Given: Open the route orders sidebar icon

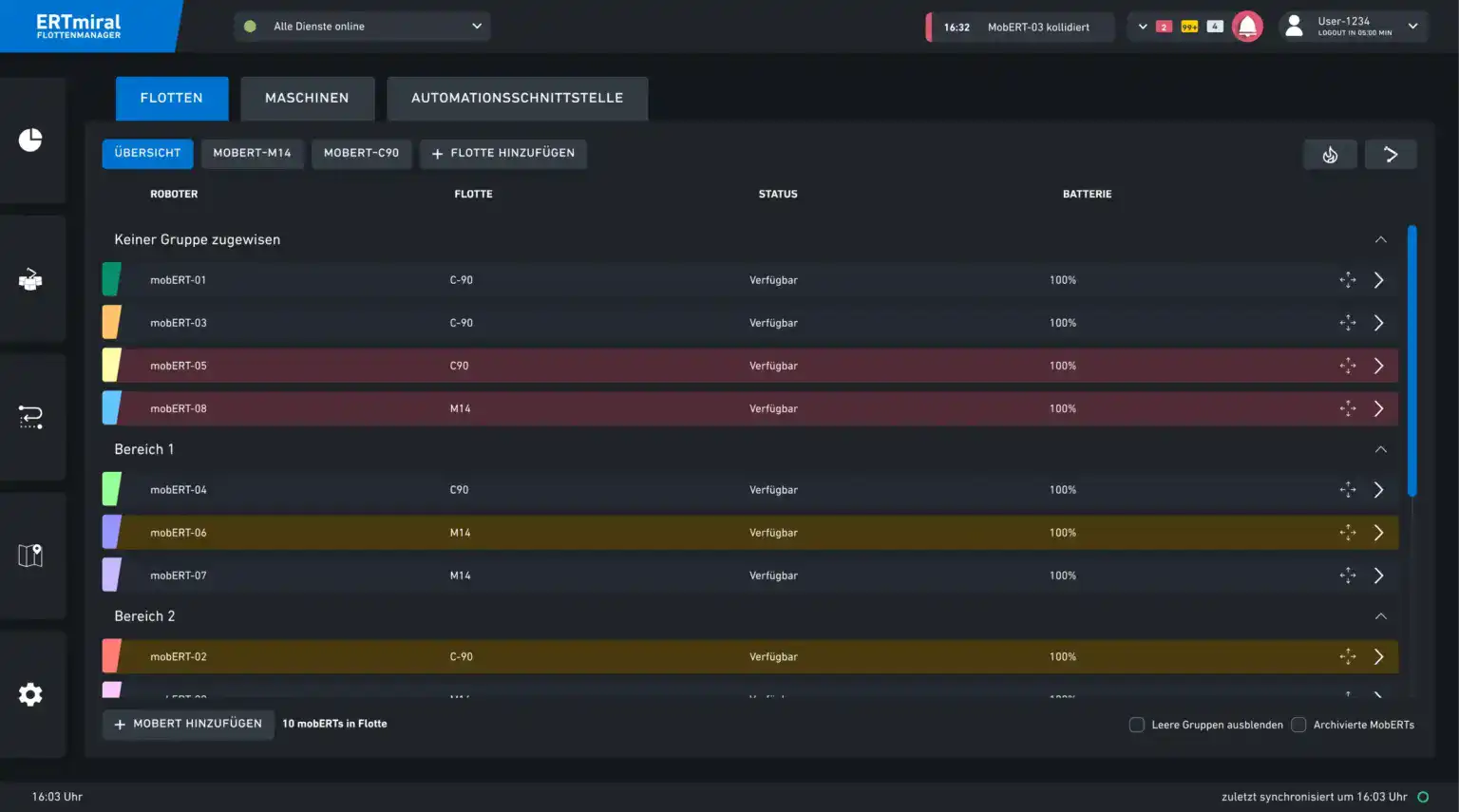Looking at the screenshot, I should tap(30, 417).
